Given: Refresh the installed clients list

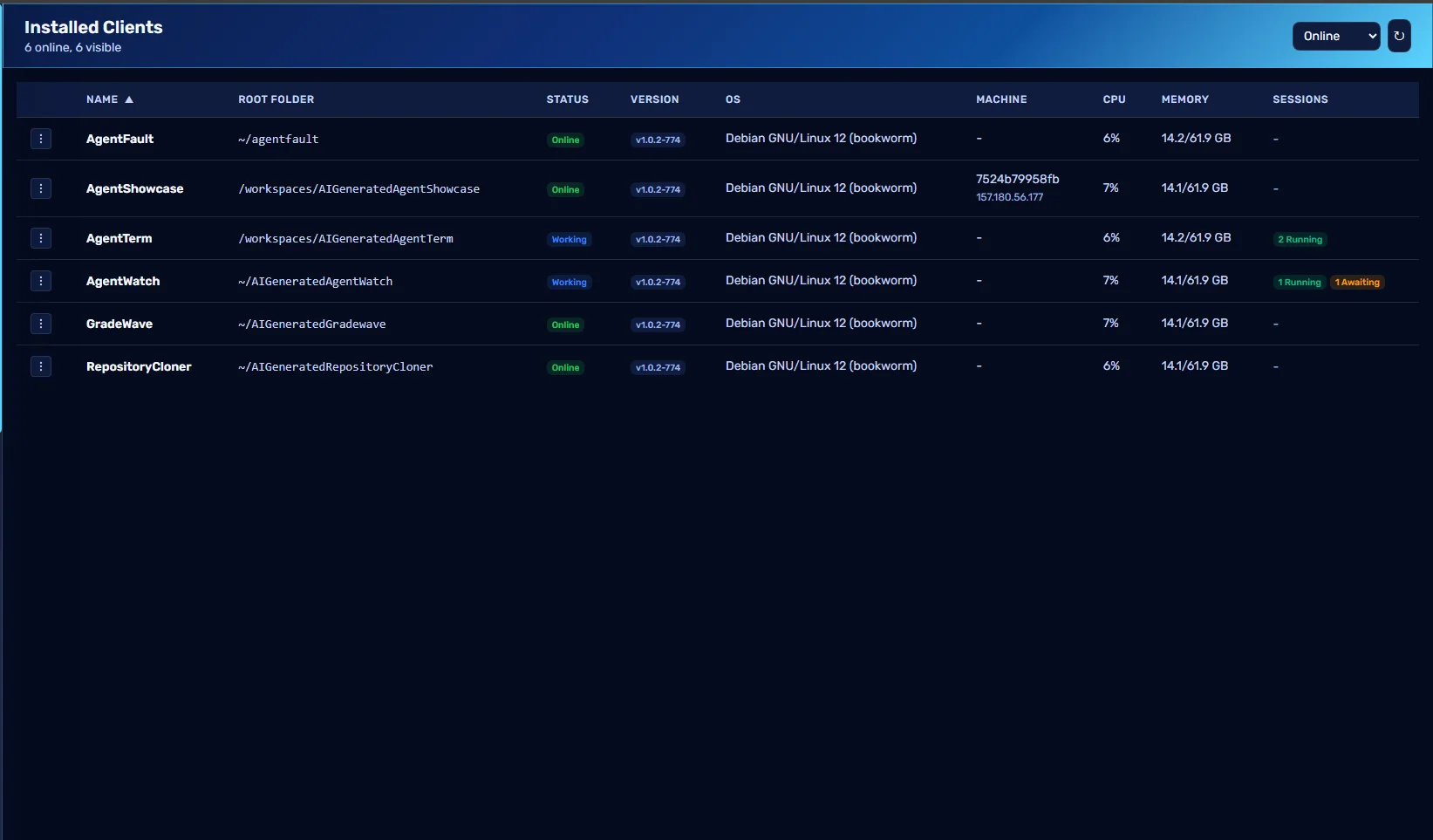Looking at the screenshot, I should (x=1399, y=36).
